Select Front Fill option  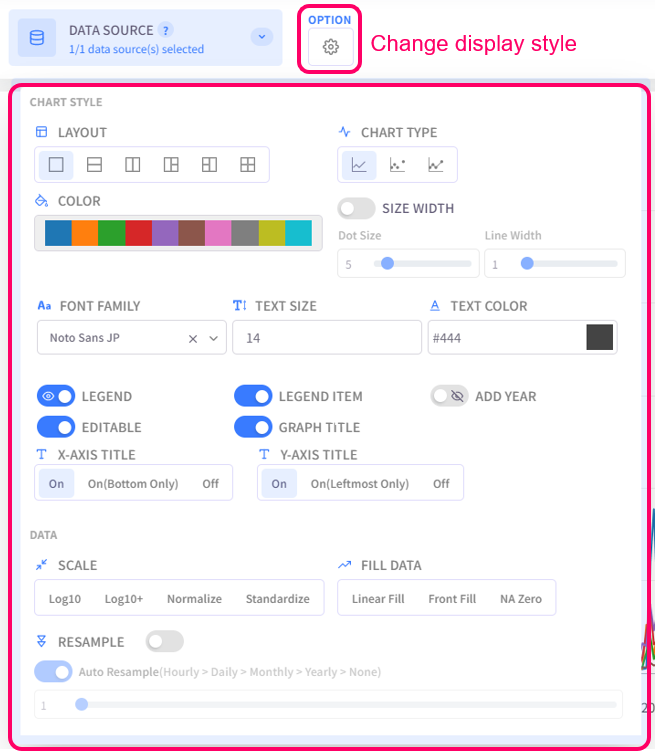coord(452,599)
